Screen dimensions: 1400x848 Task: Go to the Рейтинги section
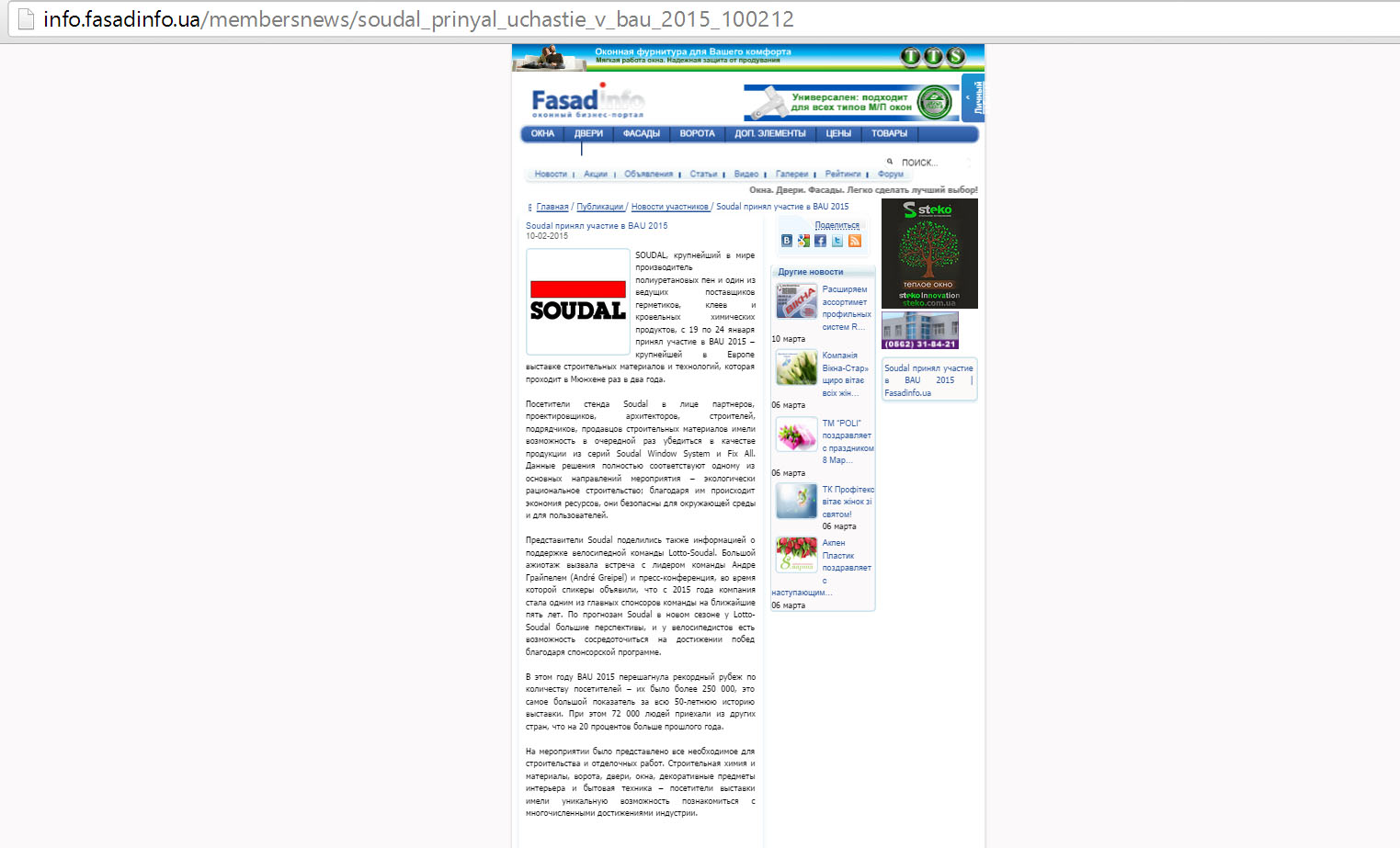coord(843,175)
